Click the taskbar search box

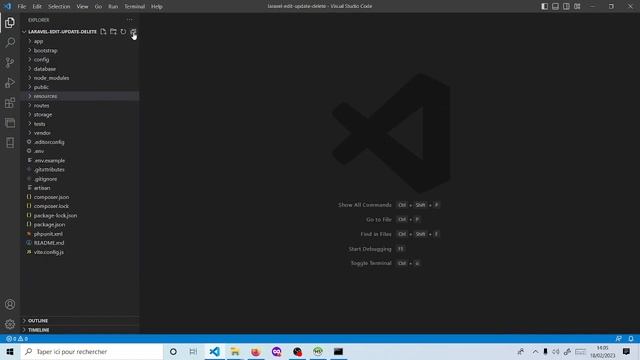tap(92, 351)
